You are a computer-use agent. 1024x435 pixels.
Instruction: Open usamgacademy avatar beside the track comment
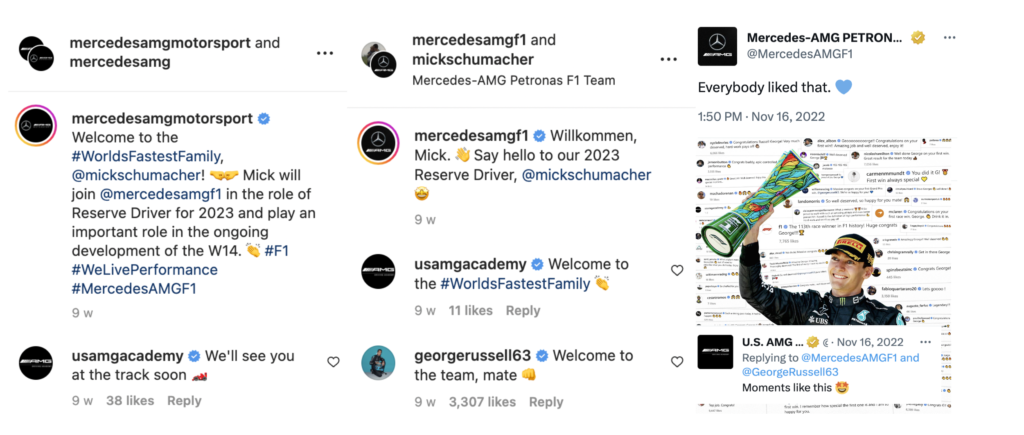(35, 362)
